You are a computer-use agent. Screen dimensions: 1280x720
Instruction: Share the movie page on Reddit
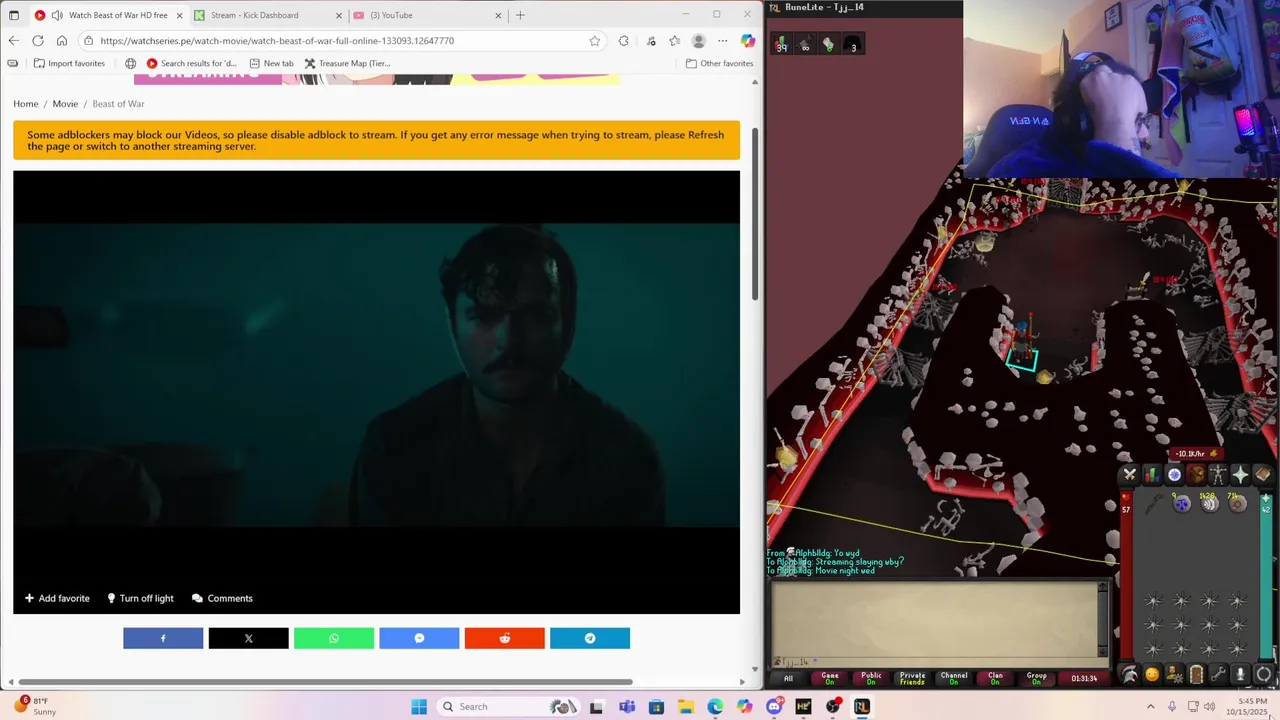point(504,638)
